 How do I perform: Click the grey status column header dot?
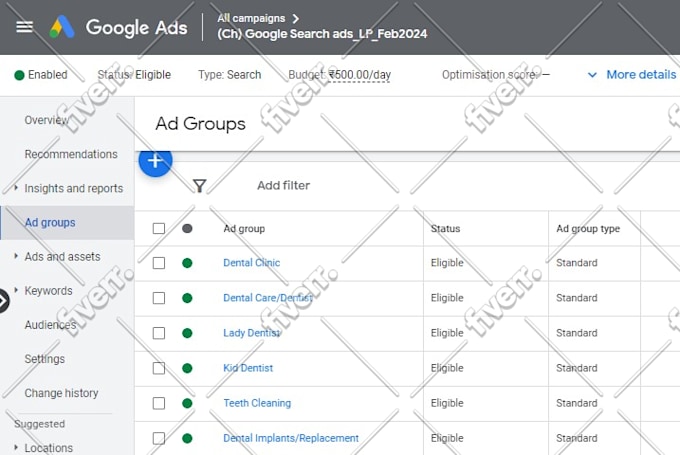pos(187,228)
